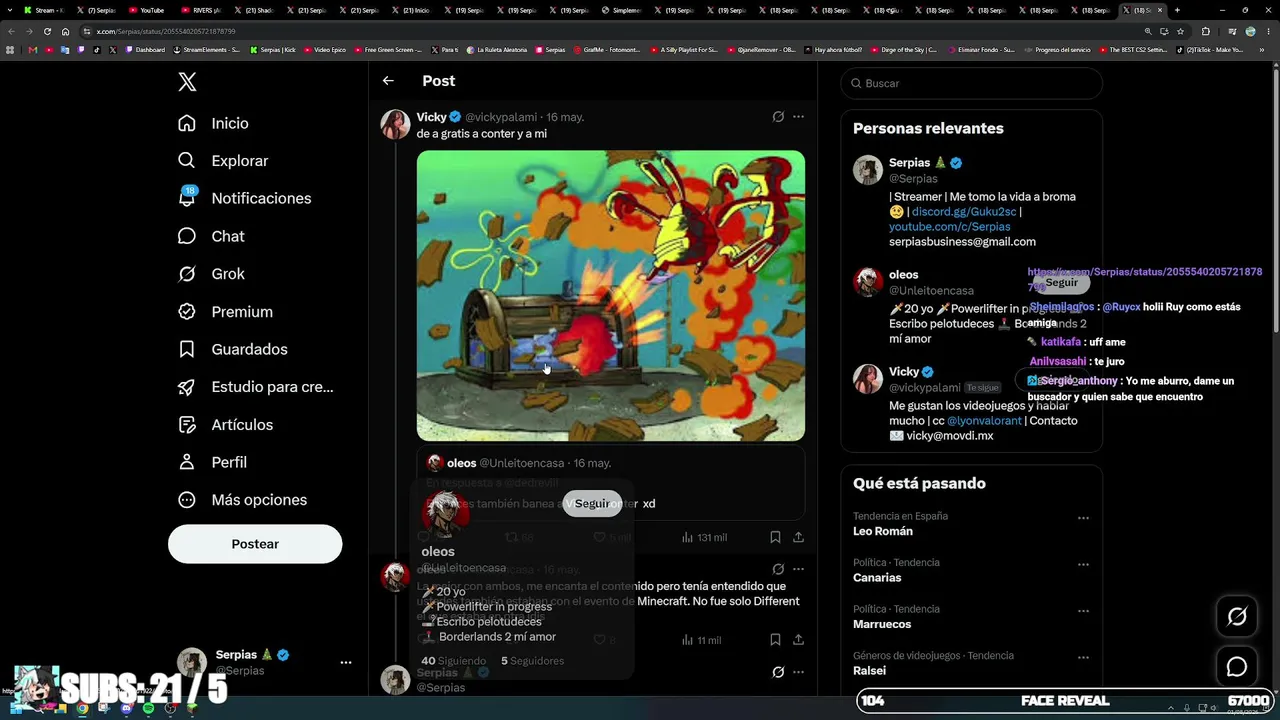
Task: Go to Inicio in the sidebar
Action: [x=213, y=123]
